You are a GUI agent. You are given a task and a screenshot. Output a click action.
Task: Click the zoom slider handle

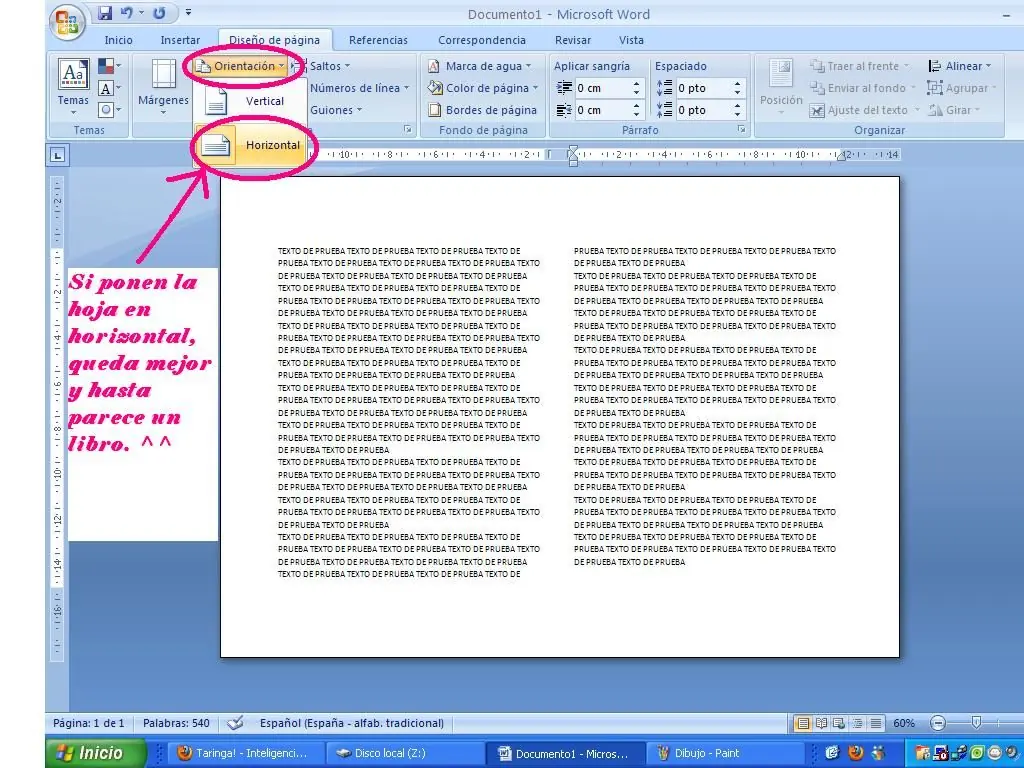pyautogui.click(x=976, y=722)
